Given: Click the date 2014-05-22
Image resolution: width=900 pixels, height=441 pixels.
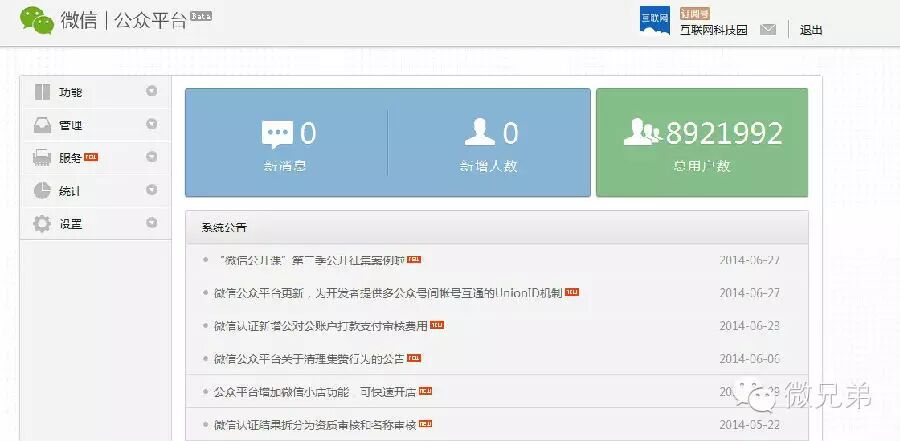Looking at the screenshot, I should tap(750, 425).
